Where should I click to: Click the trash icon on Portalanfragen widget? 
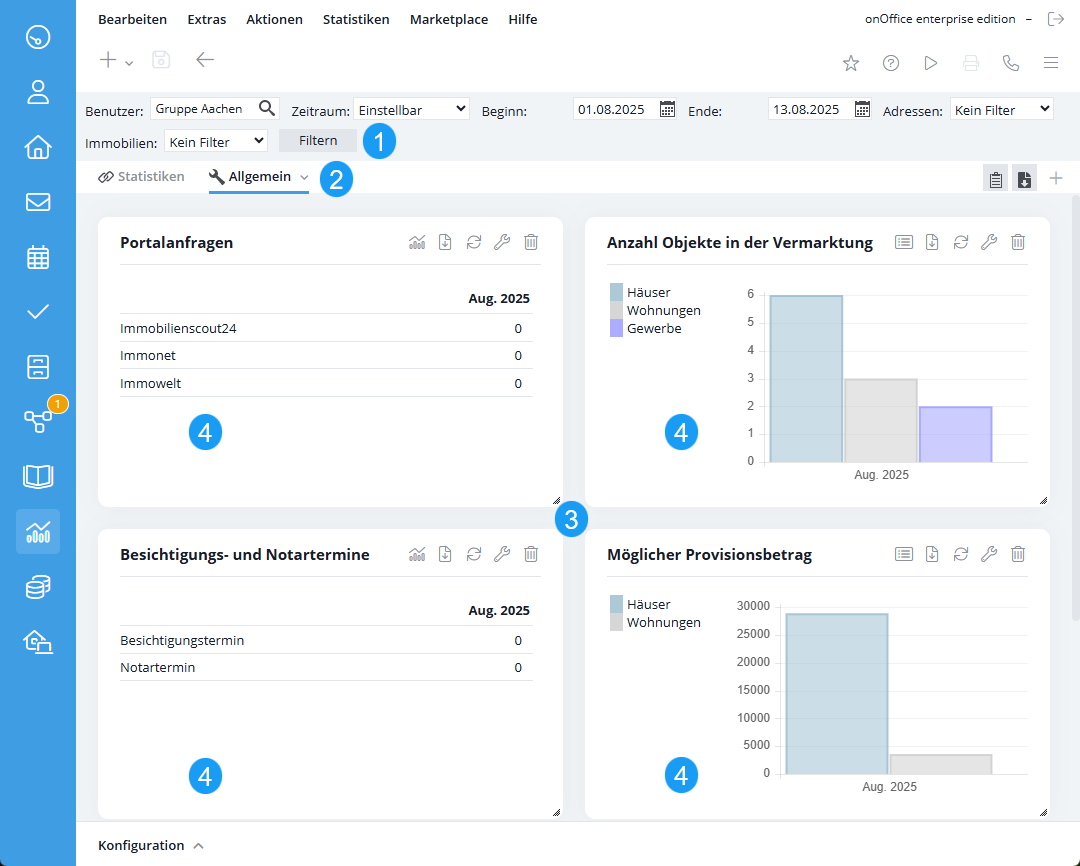531,242
